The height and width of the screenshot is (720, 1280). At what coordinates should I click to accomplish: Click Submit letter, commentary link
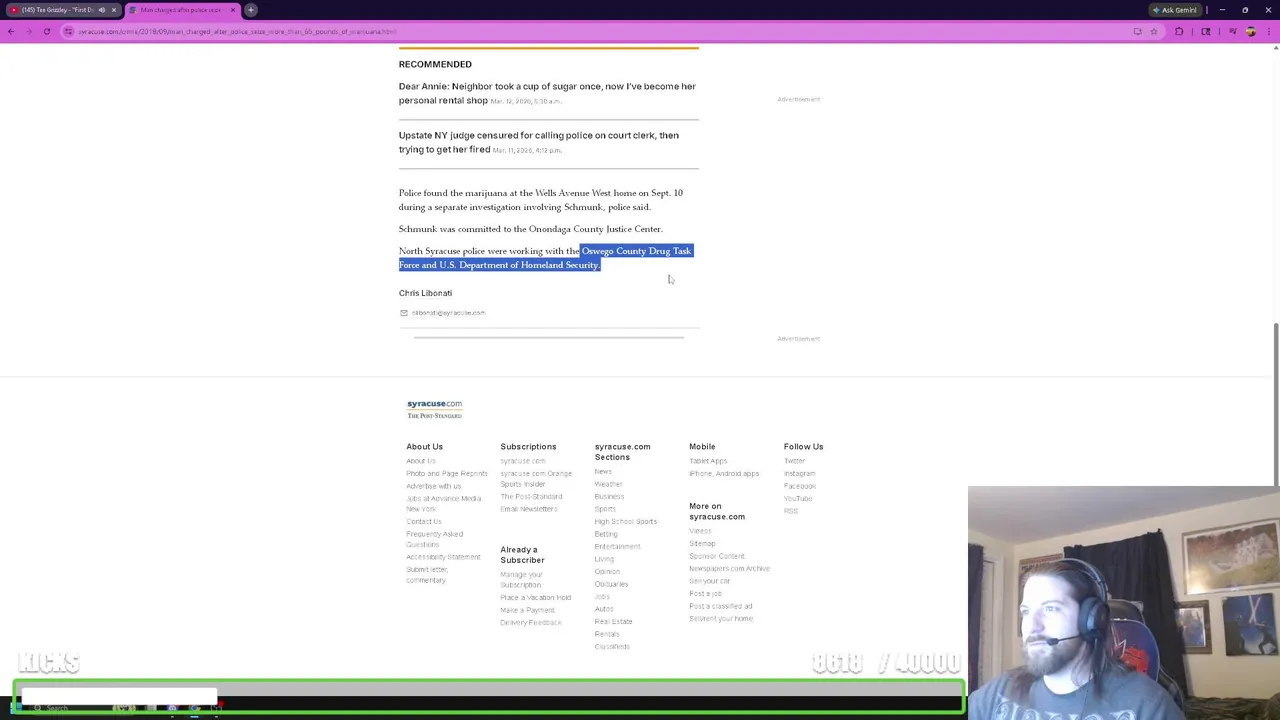(427, 575)
